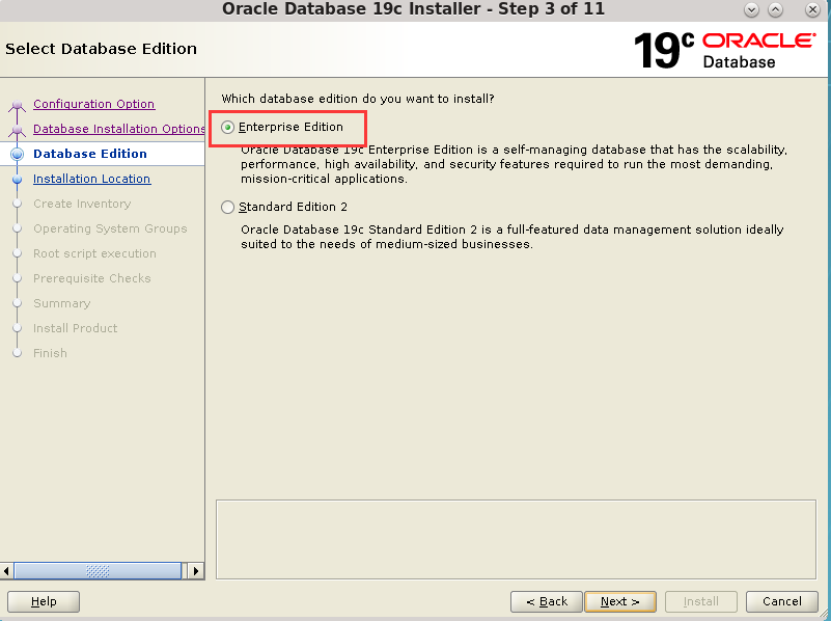Click the right arrow of the sidebar scrollbar
Screen dimensions: 832x621
coord(196,571)
